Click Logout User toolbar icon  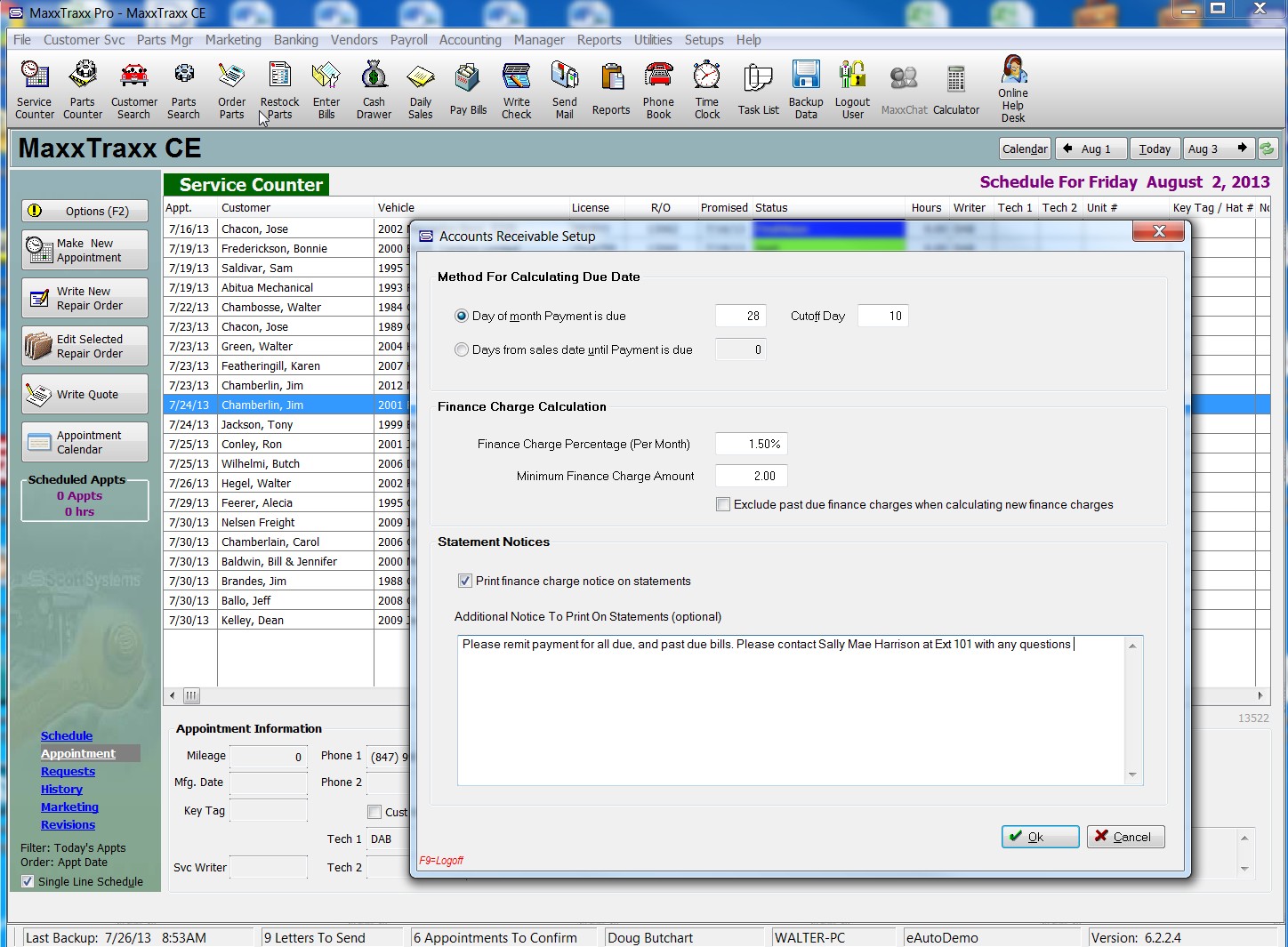click(853, 90)
